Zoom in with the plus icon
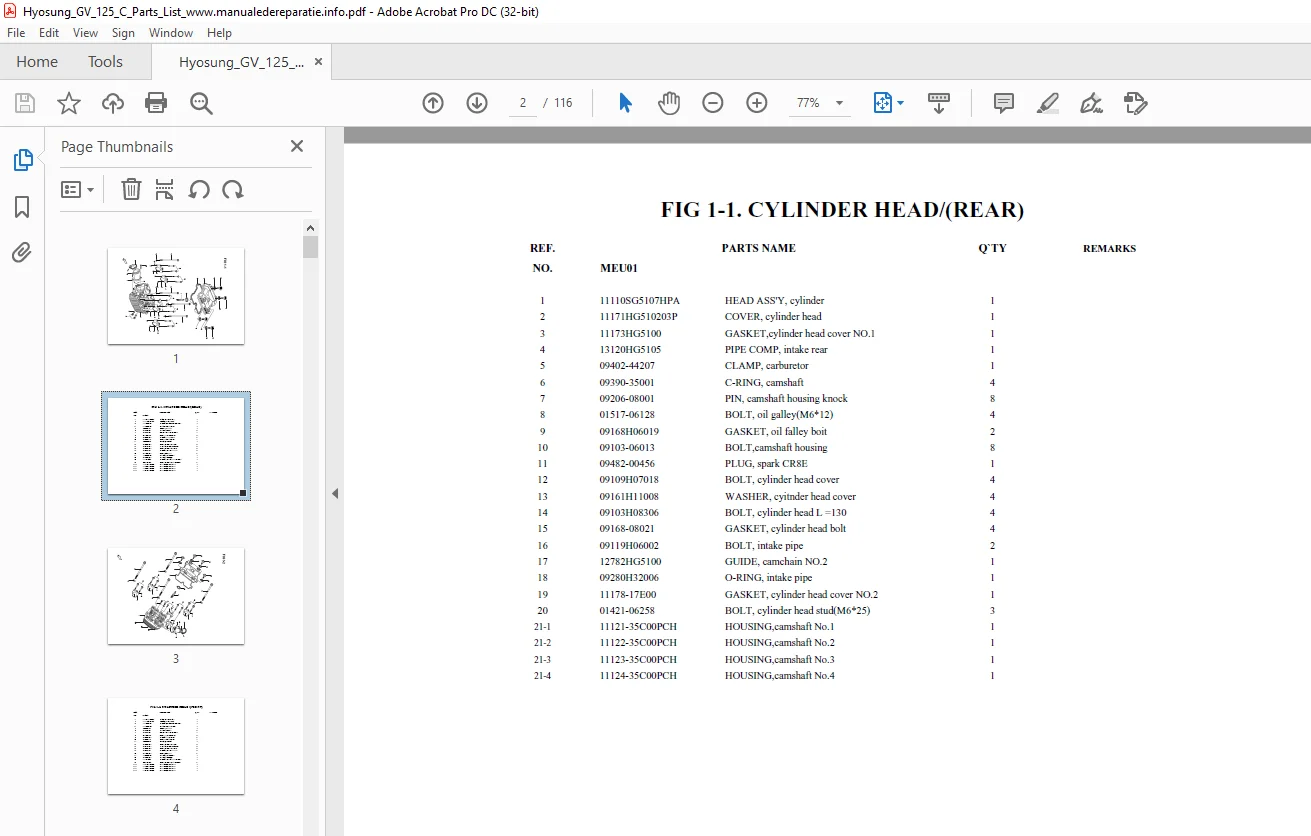 coord(757,103)
